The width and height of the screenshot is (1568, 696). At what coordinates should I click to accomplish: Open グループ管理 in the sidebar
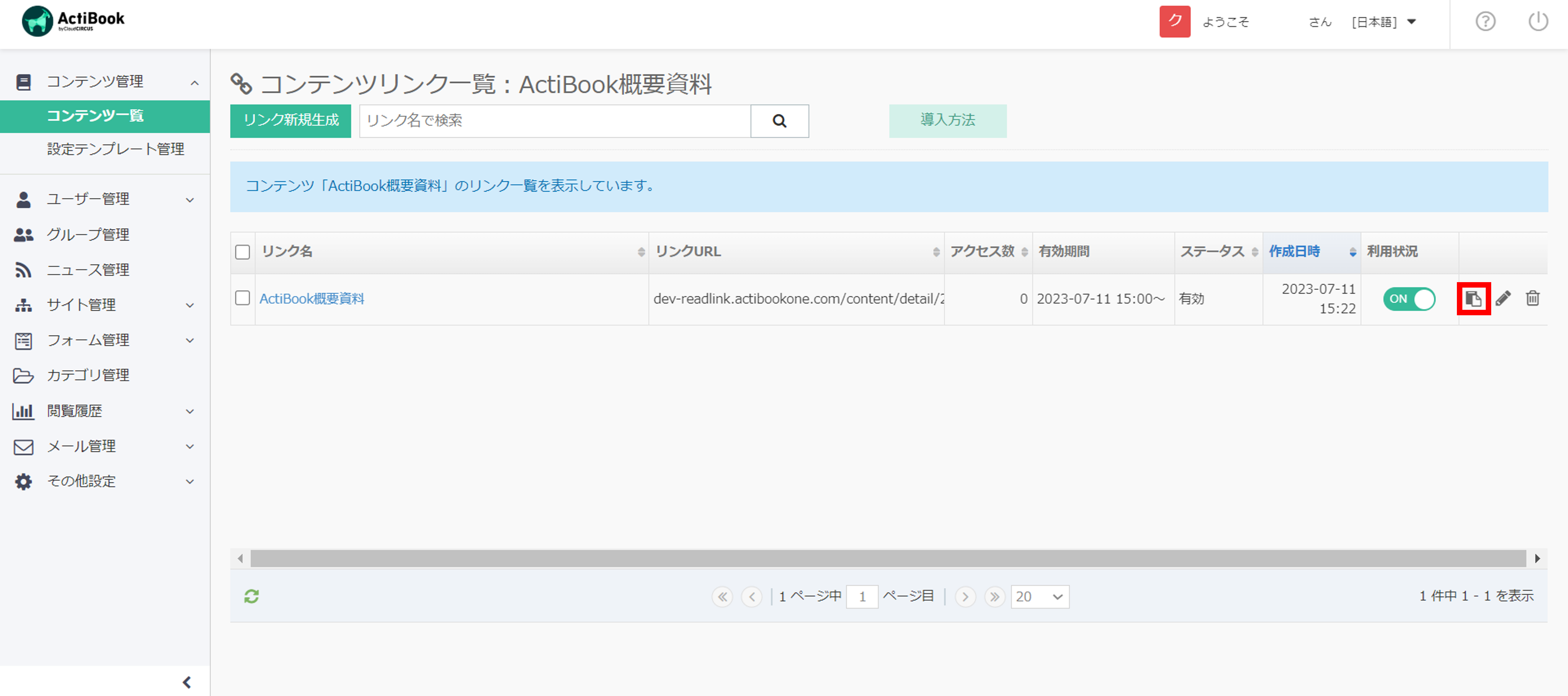click(88, 235)
